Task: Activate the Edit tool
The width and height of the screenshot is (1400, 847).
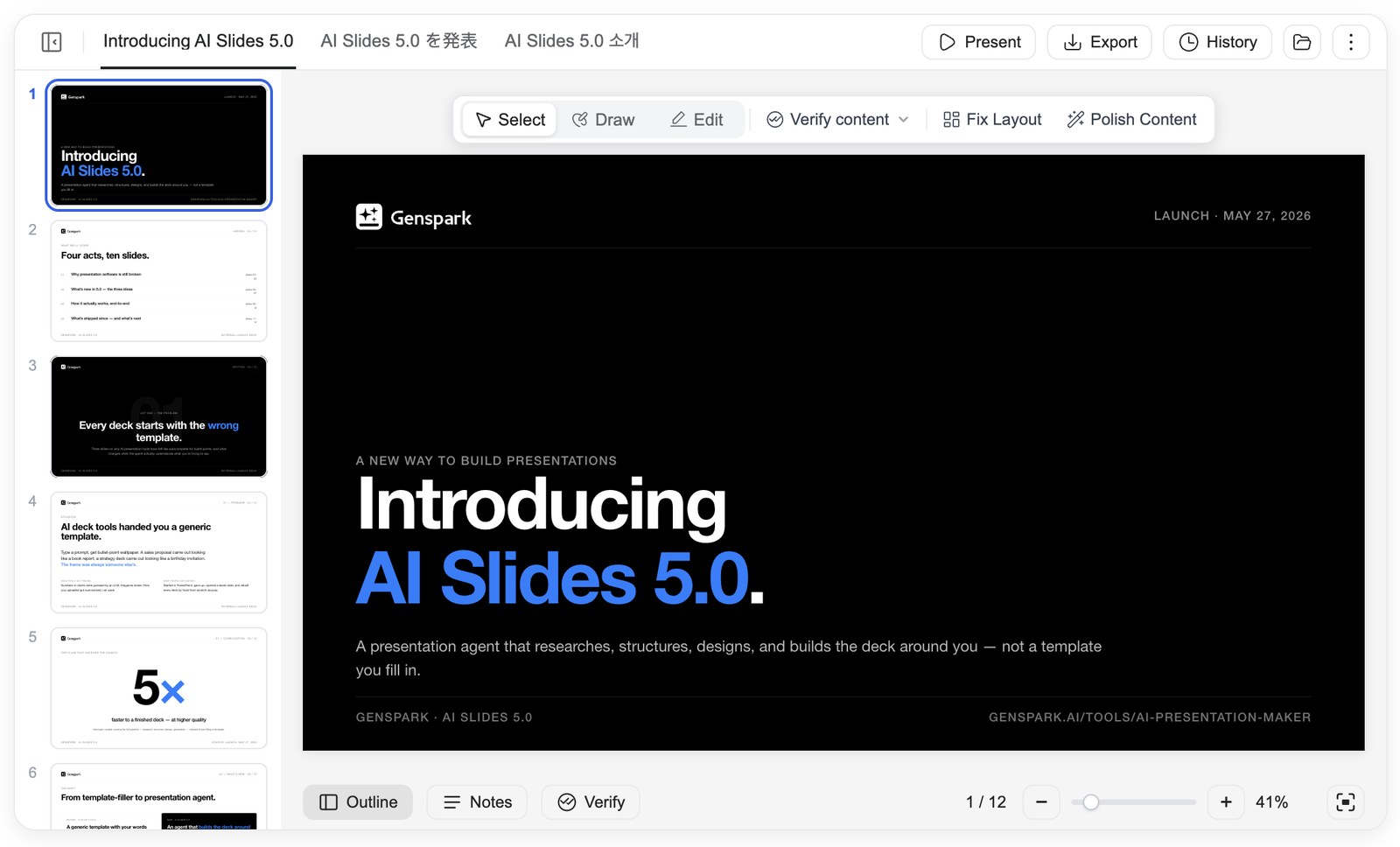Action: click(696, 120)
